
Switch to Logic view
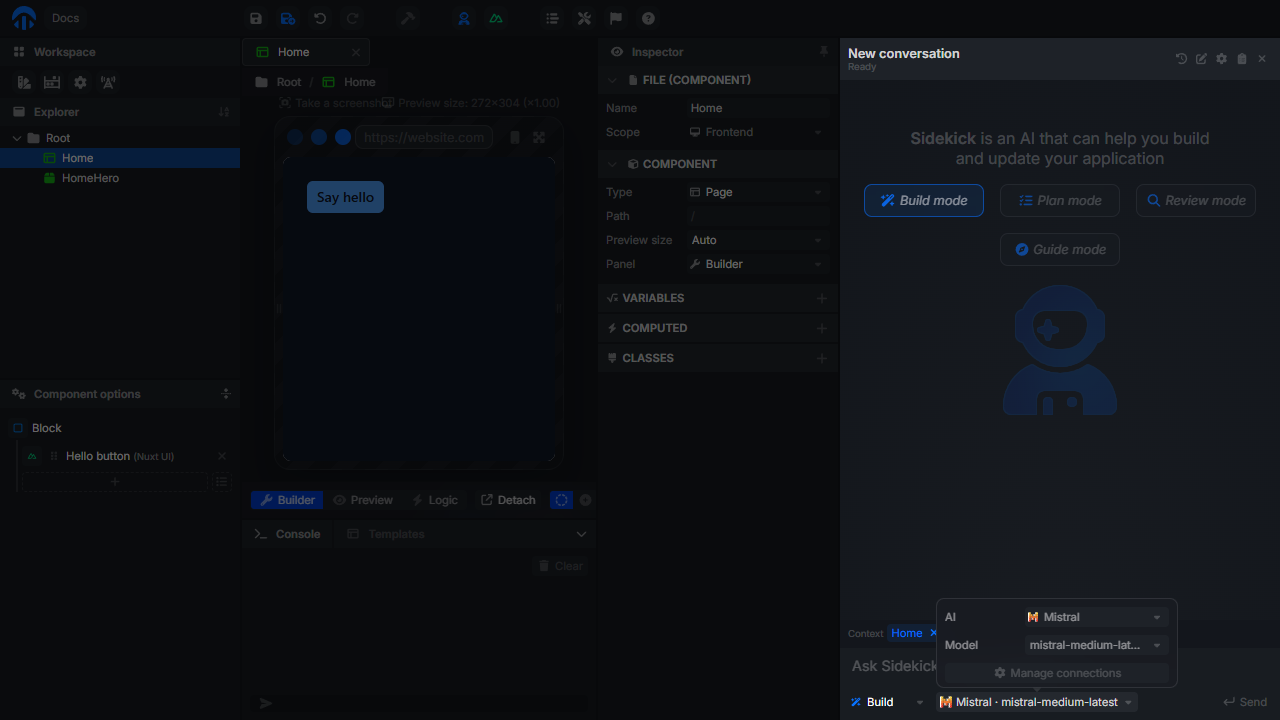(x=435, y=500)
